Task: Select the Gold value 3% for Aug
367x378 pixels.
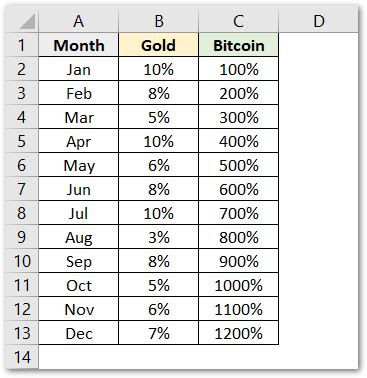Action: pos(159,237)
